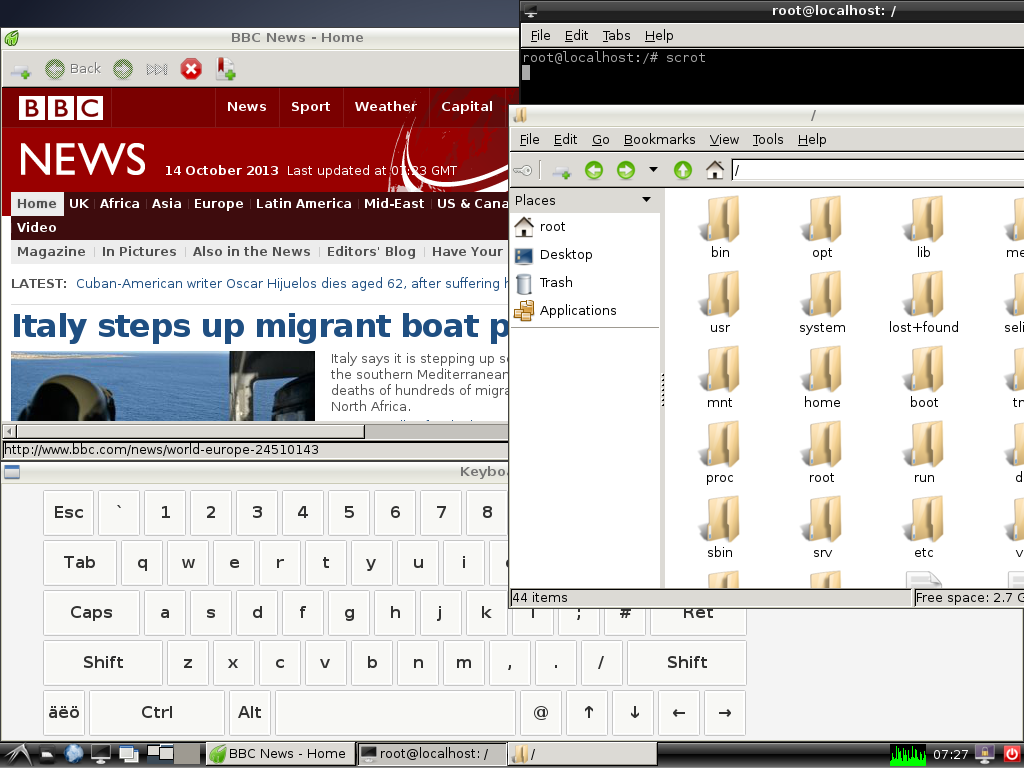This screenshot has width=1024, height=768.
Task: Toggle Ctrl key on virtual keyboard
Action: pyautogui.click(x=157, y=712)
